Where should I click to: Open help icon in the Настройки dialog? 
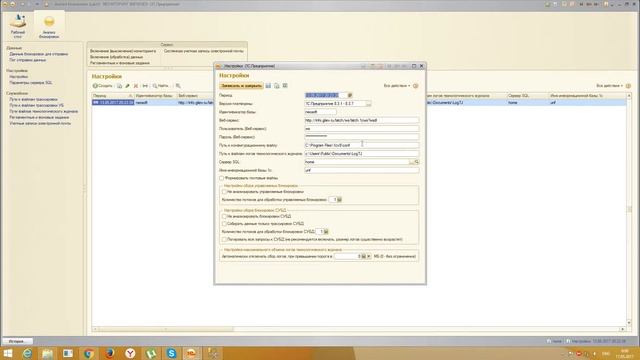[x=416, y=86]
